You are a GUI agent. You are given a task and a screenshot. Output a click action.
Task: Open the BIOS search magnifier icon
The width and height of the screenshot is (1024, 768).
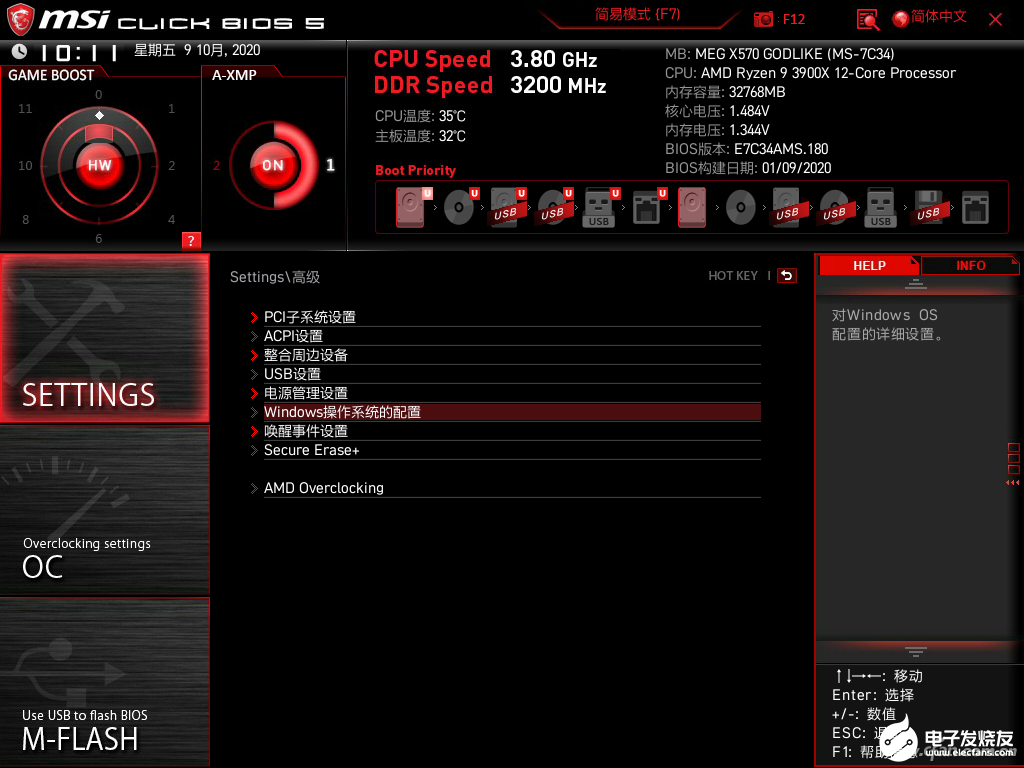[867, 20]
